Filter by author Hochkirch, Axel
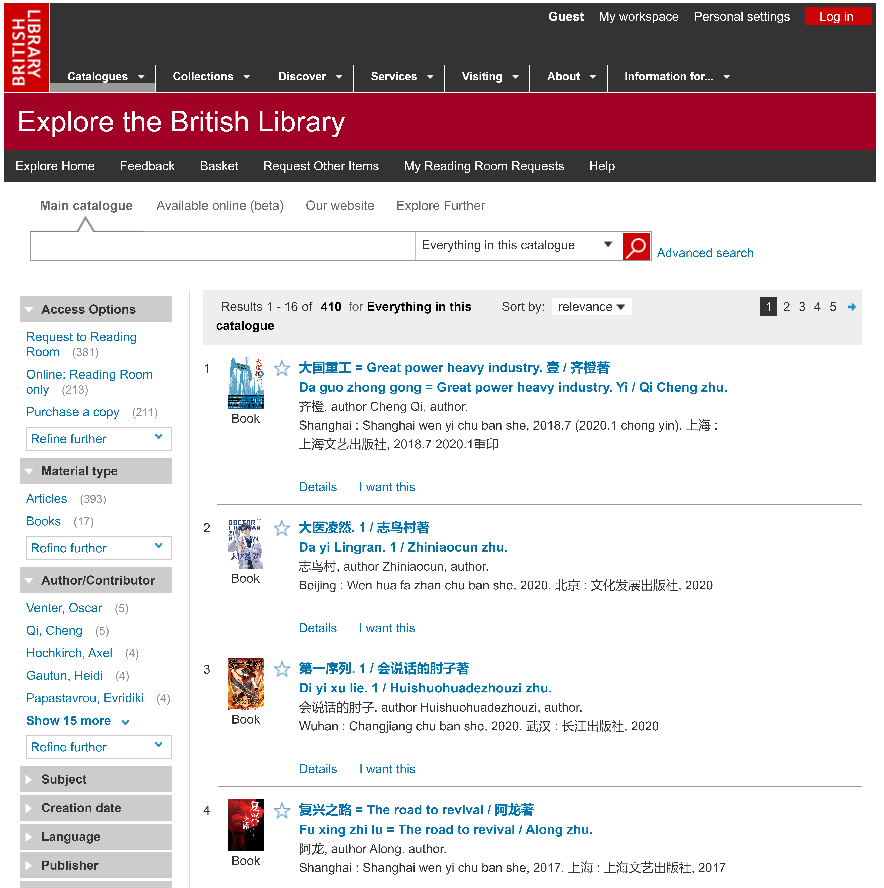 click(x=69, y=653)
